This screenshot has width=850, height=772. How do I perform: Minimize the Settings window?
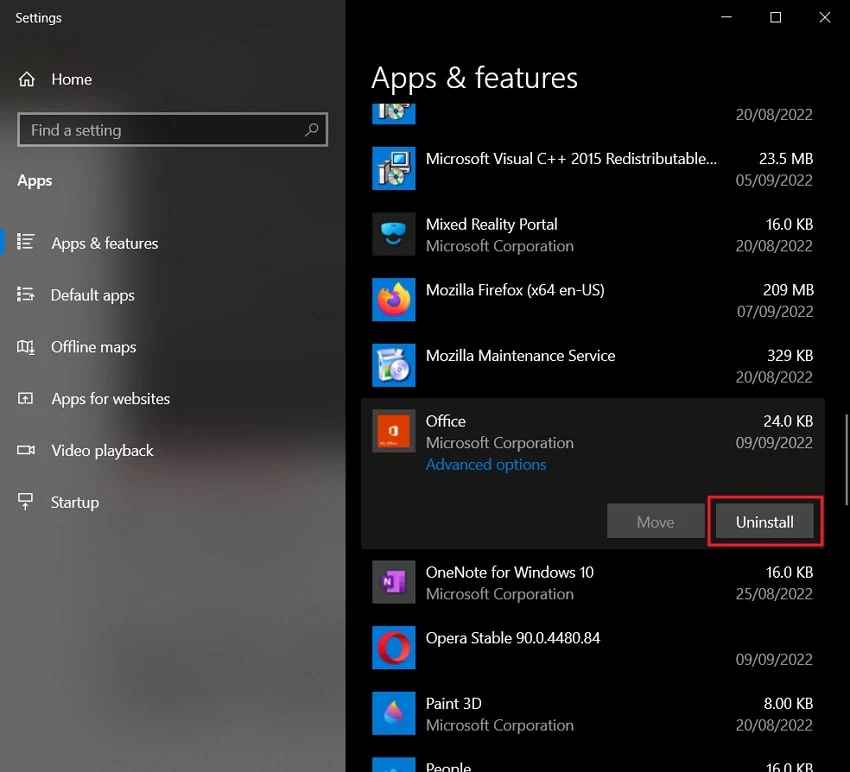(x=726, y=17)
